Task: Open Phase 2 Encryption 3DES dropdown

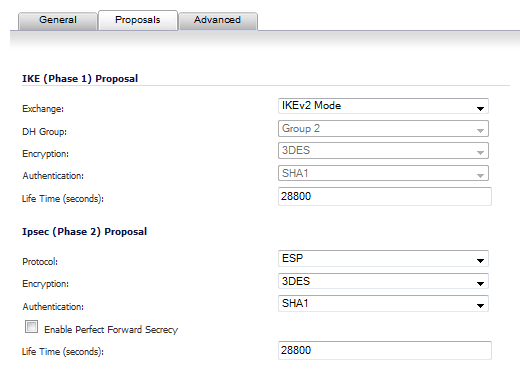Action: click(383, 281)
